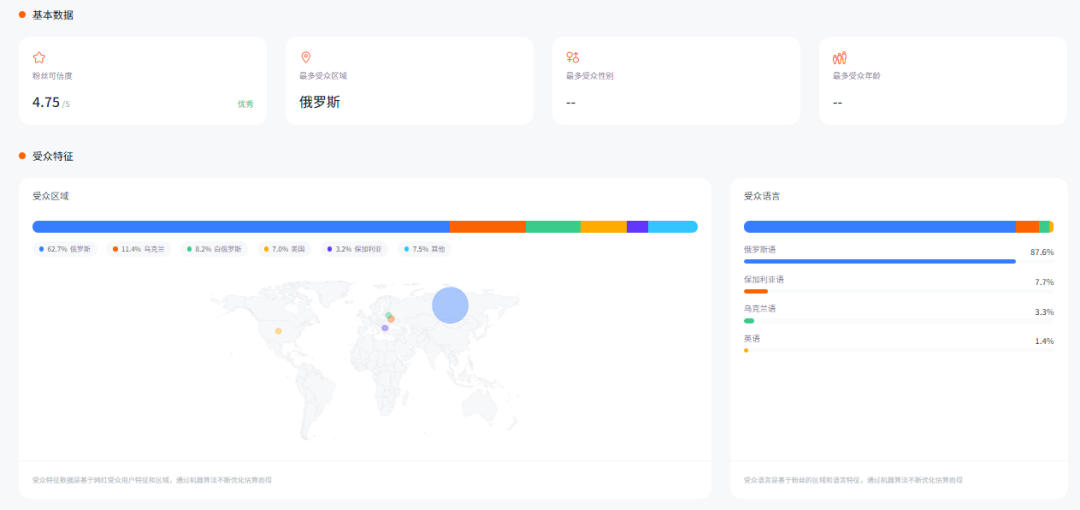Click the 乌克兰语 language label
Viewport: 1080px width, 510px height.
[x=760, y=309]
